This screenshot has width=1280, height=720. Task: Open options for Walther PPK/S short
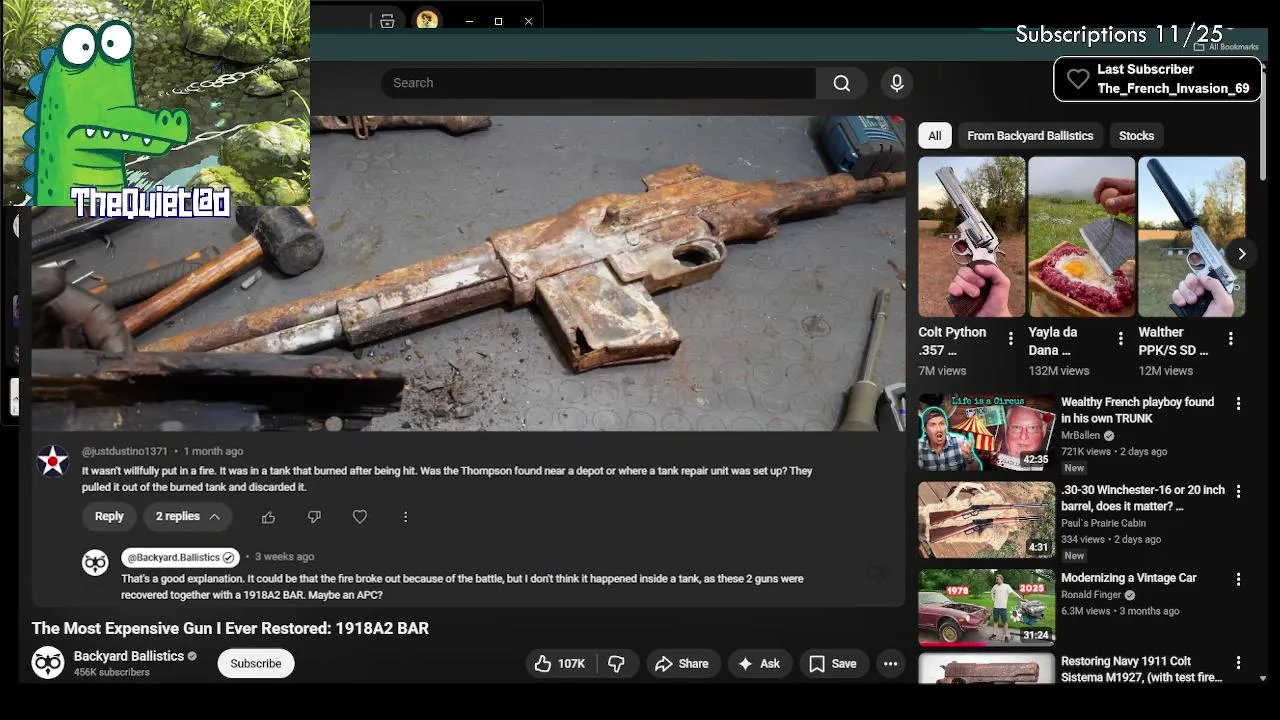(1231, 339)
